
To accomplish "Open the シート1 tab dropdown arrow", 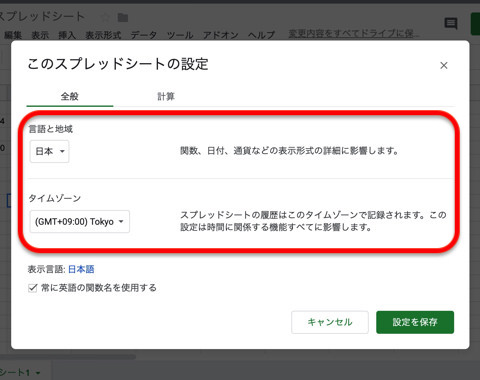I will click(38, 373).
